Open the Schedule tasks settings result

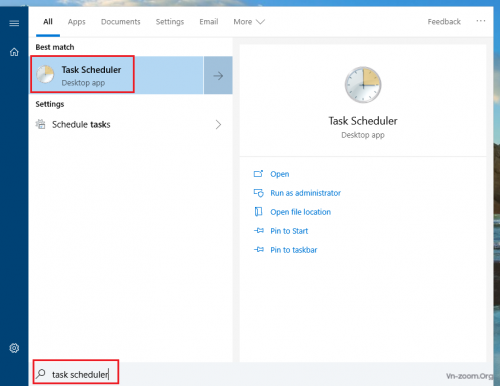[131, 124]
